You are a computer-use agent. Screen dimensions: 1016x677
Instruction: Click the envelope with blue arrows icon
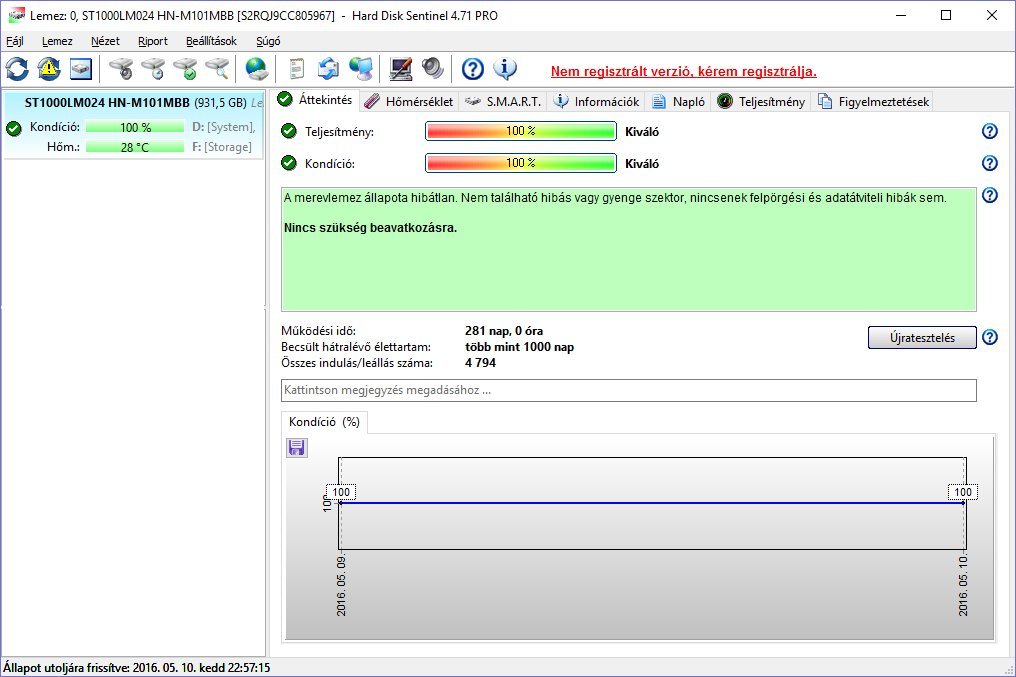(328, 69)
